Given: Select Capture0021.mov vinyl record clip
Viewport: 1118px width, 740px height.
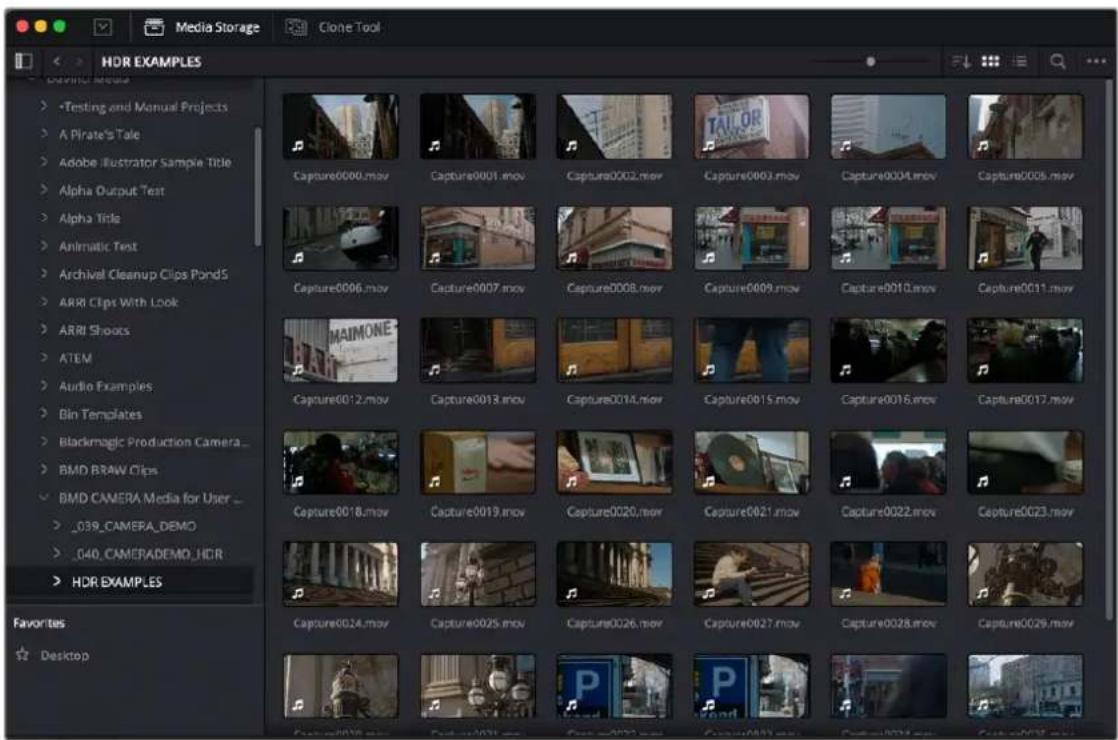Looking at the screenshot, I should tap(752, 463).
